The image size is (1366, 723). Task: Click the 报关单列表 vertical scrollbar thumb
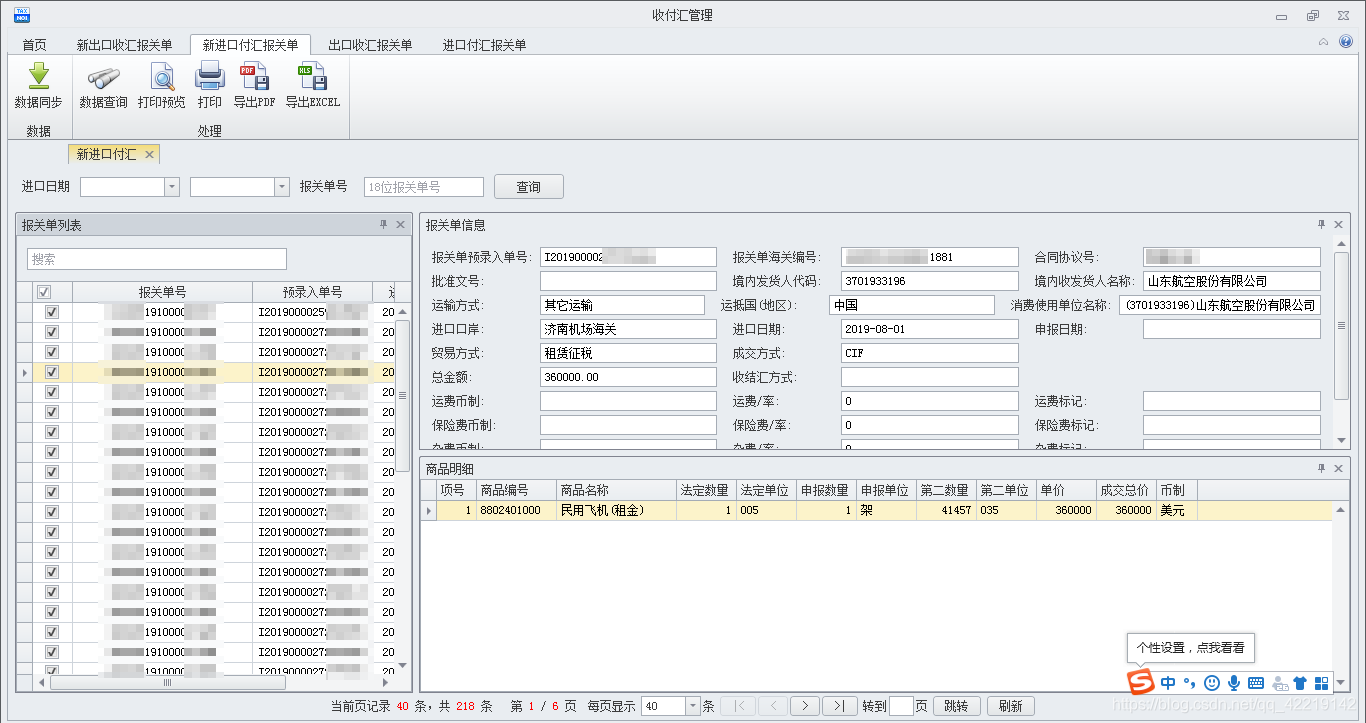tap(403, 394)
